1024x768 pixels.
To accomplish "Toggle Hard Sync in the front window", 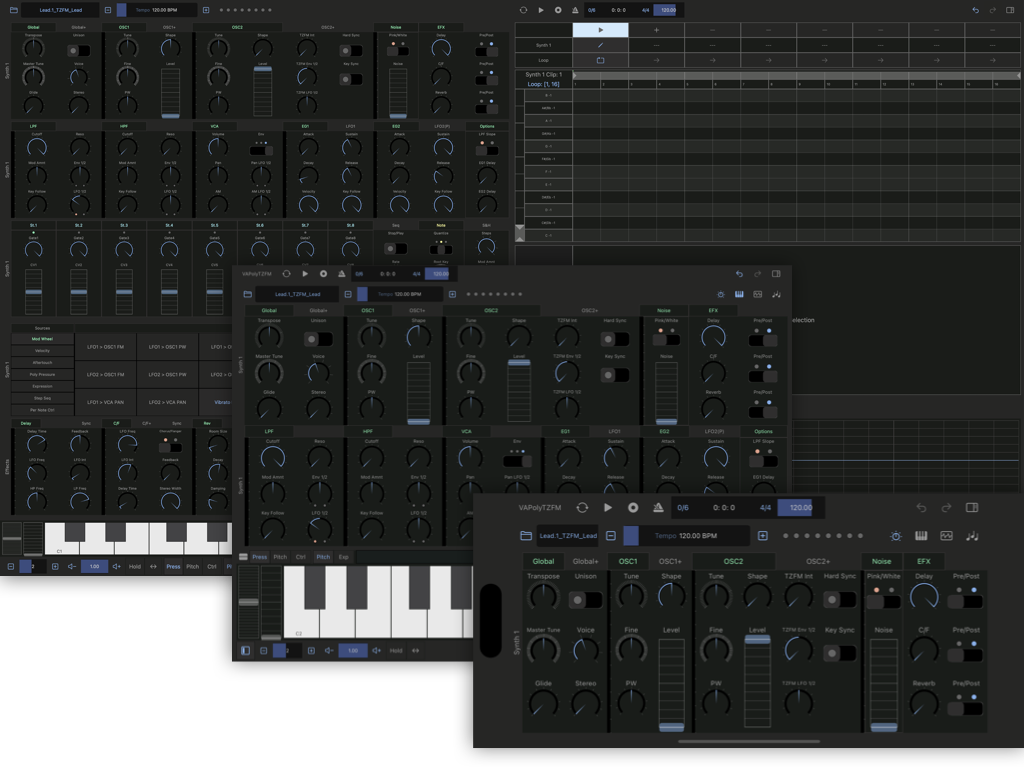I will pyautogui.click(x=838, y=600).
